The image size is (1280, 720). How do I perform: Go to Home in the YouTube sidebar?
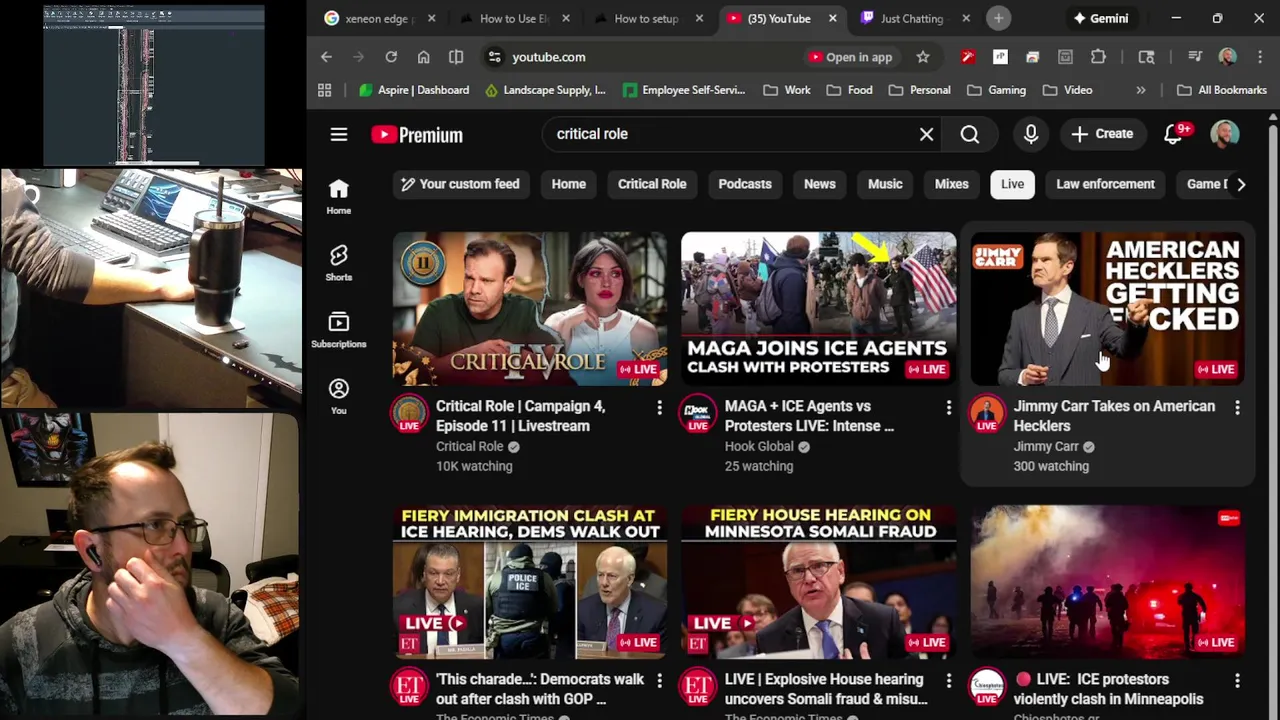(x=339, y=196)
